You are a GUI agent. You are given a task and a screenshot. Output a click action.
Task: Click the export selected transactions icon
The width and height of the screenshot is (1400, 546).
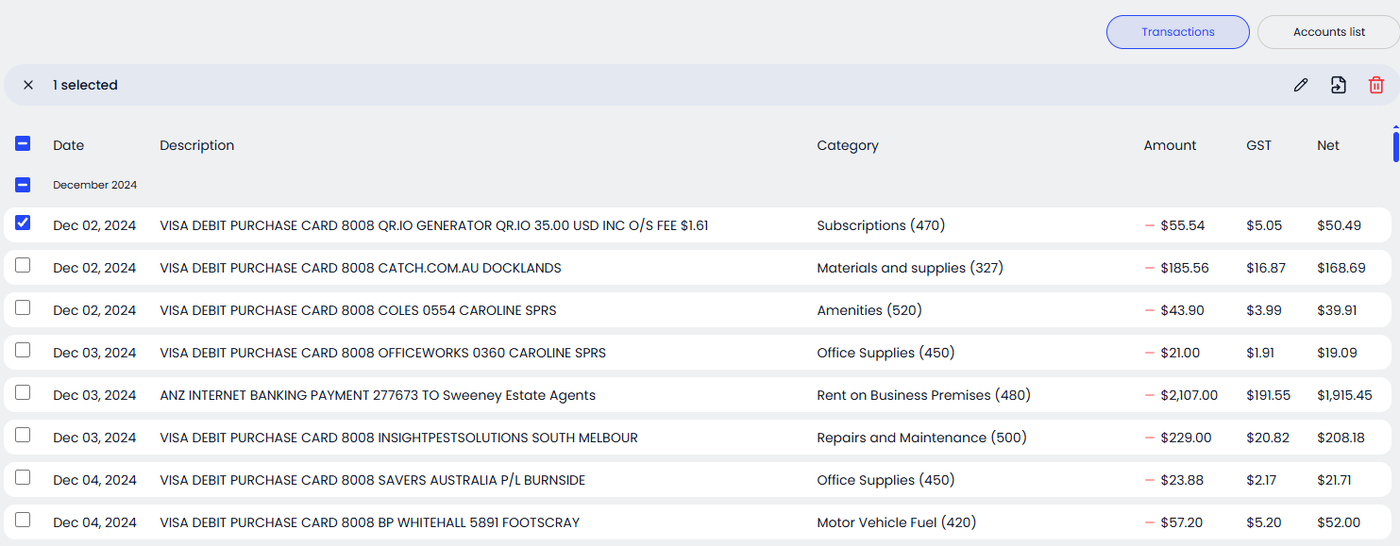click(x=1338, y=85)
